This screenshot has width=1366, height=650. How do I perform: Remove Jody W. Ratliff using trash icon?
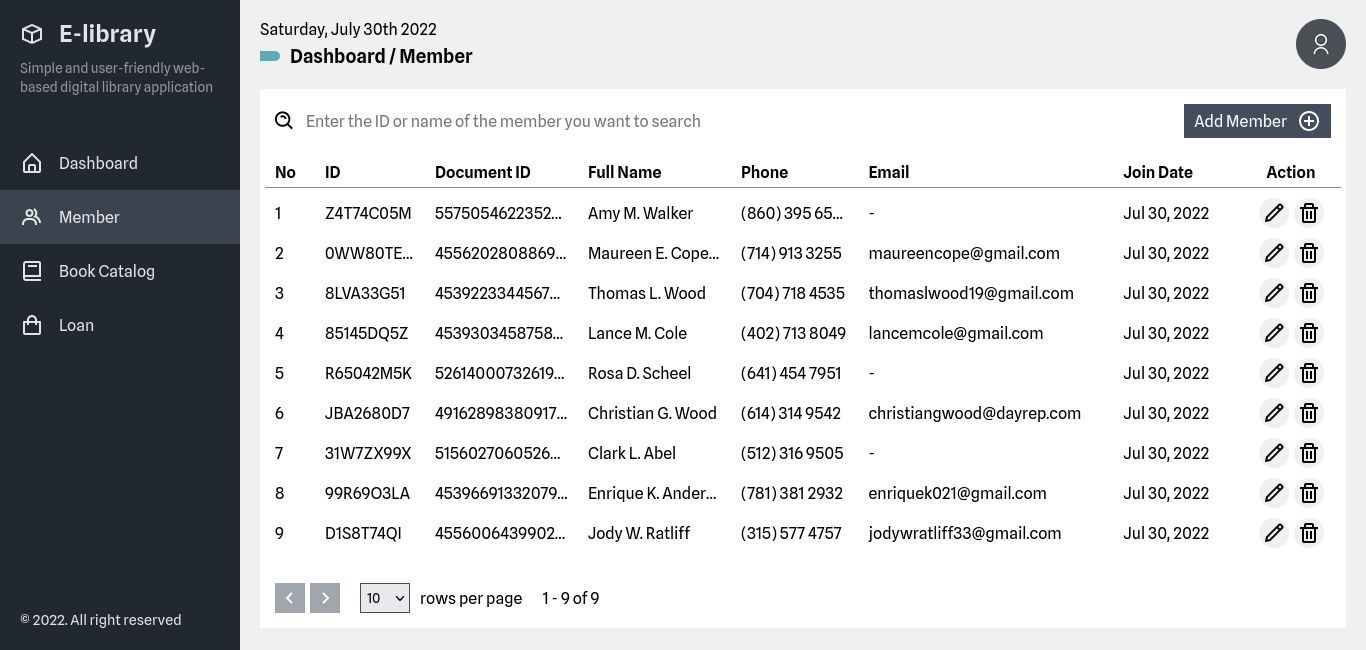1309,533
